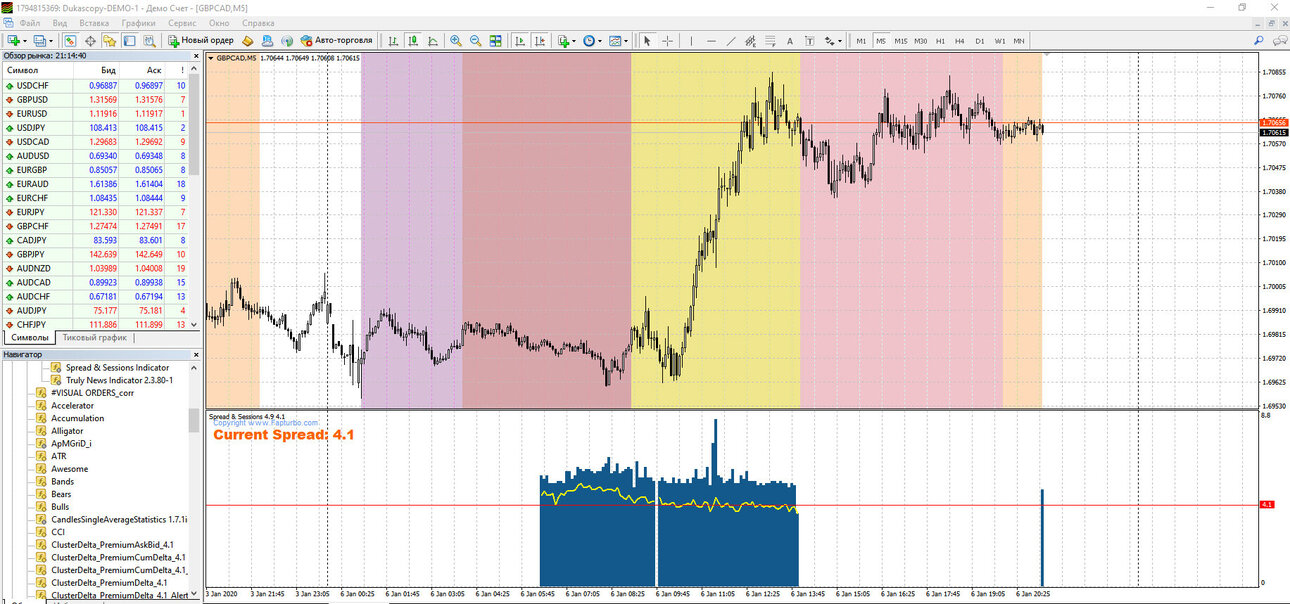Screen dimensions: 1290x604
Task: Switch to the Тиковый график tab
Action: (x=95, y=337)
